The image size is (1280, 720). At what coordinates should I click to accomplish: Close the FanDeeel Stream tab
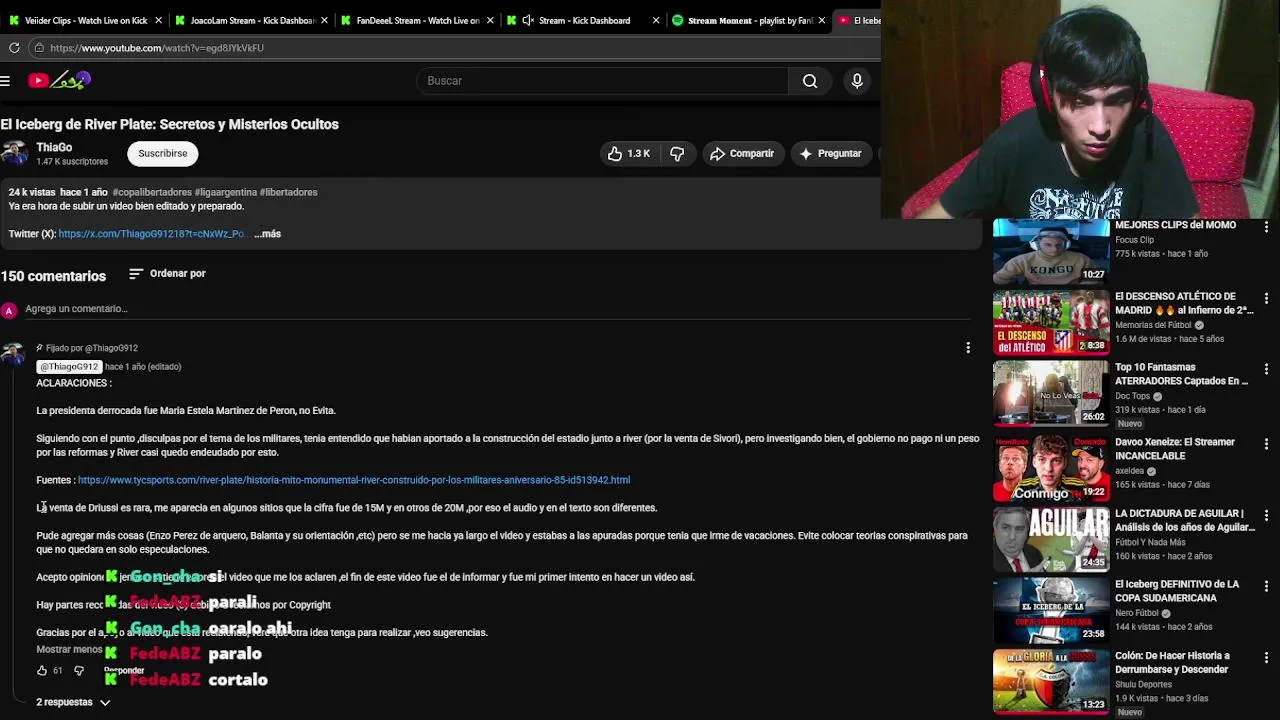tap(490, 20)
